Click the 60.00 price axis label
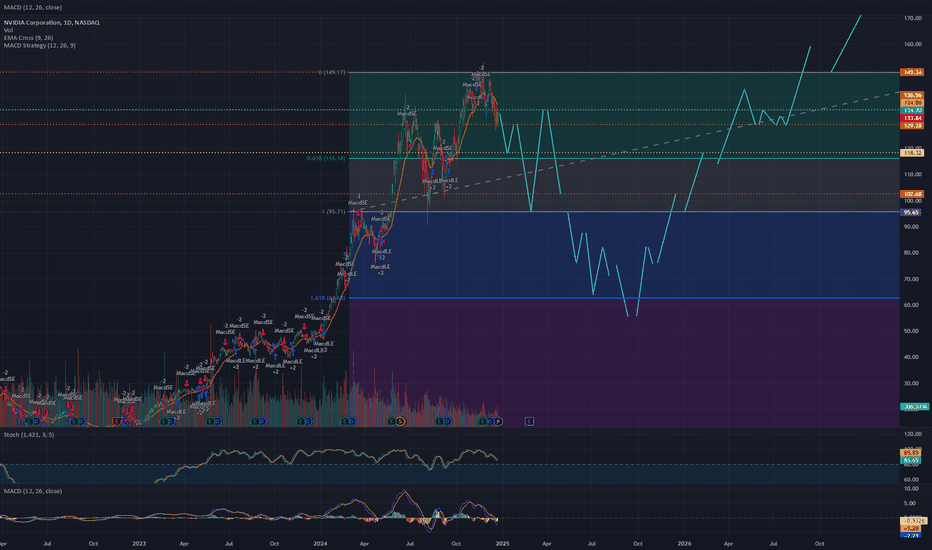Image resolution: width=932 pixels, height=550 pixels. pos(911,305)
